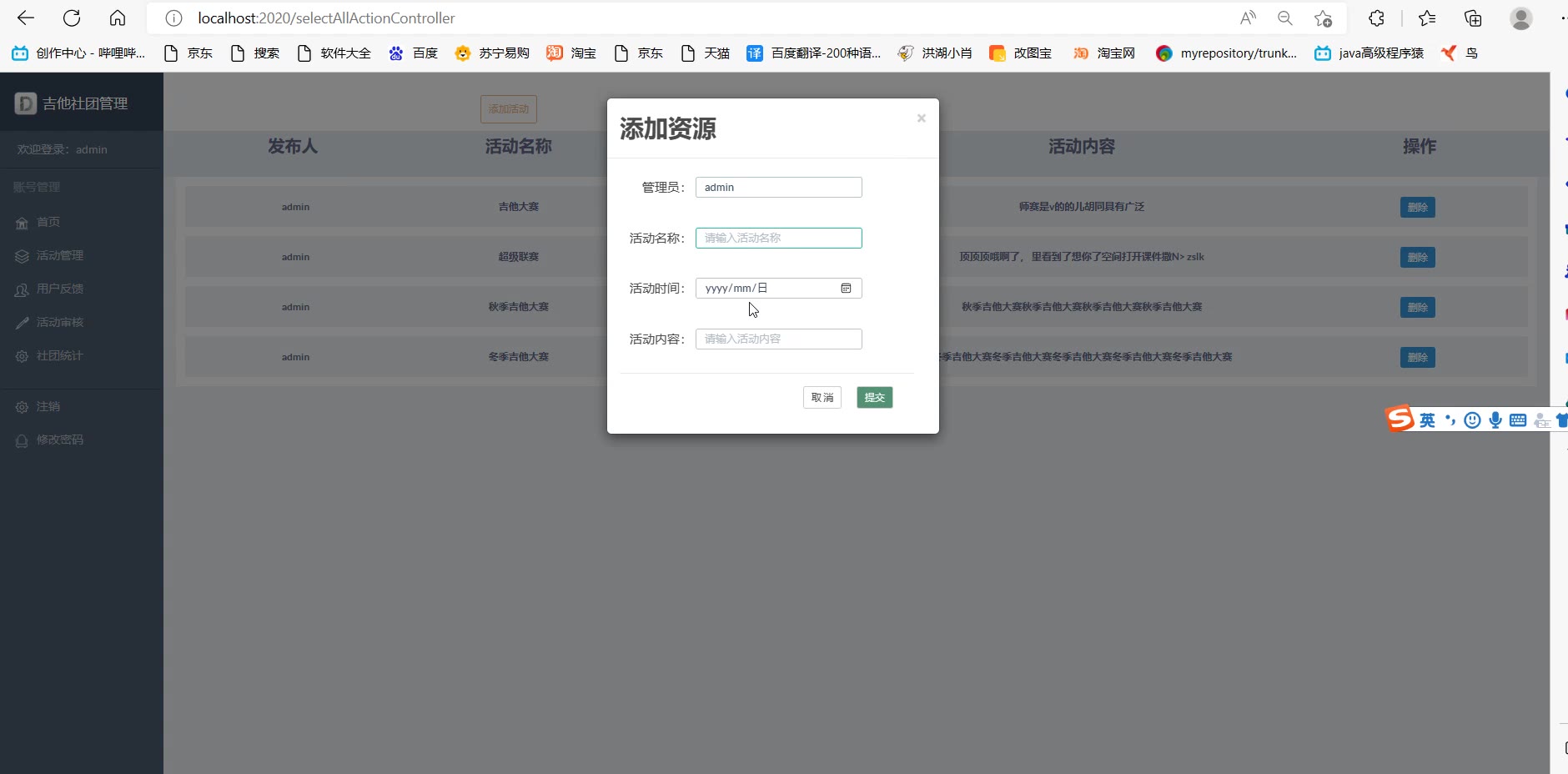Open the zoom magnifier in address bar
This screenshot has height=774, width=1568.
point(1285,18)
